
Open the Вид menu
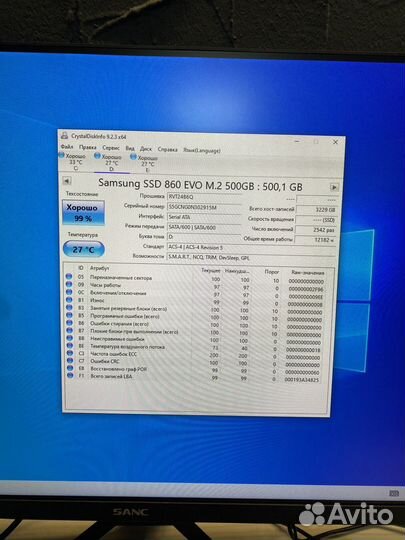coord(130,148)
